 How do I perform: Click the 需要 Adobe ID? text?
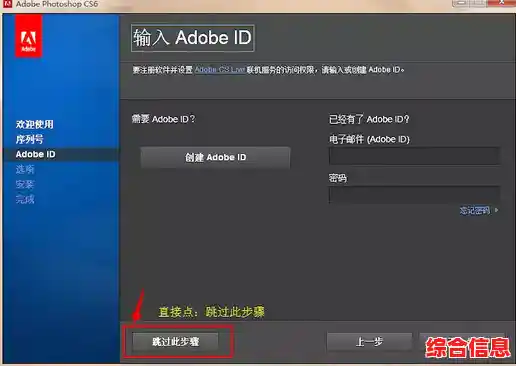[163, 119]
